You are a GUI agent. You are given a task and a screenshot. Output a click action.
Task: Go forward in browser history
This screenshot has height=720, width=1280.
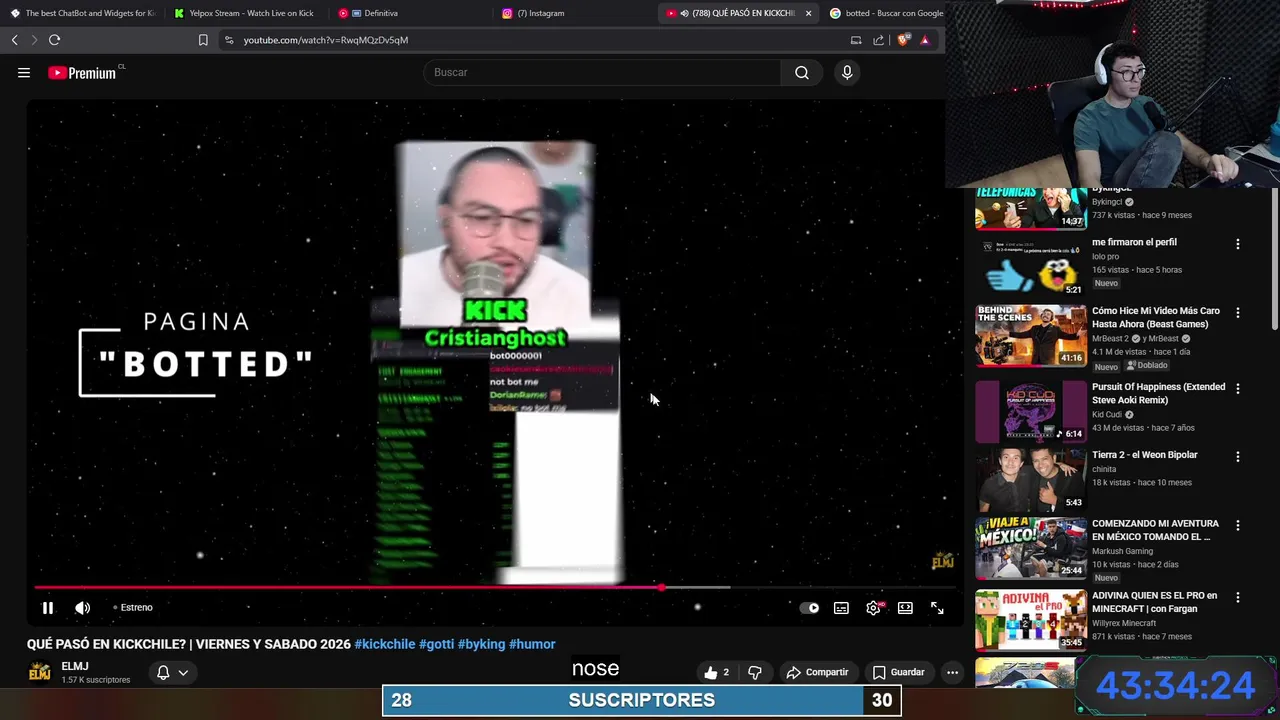point(34,40)
